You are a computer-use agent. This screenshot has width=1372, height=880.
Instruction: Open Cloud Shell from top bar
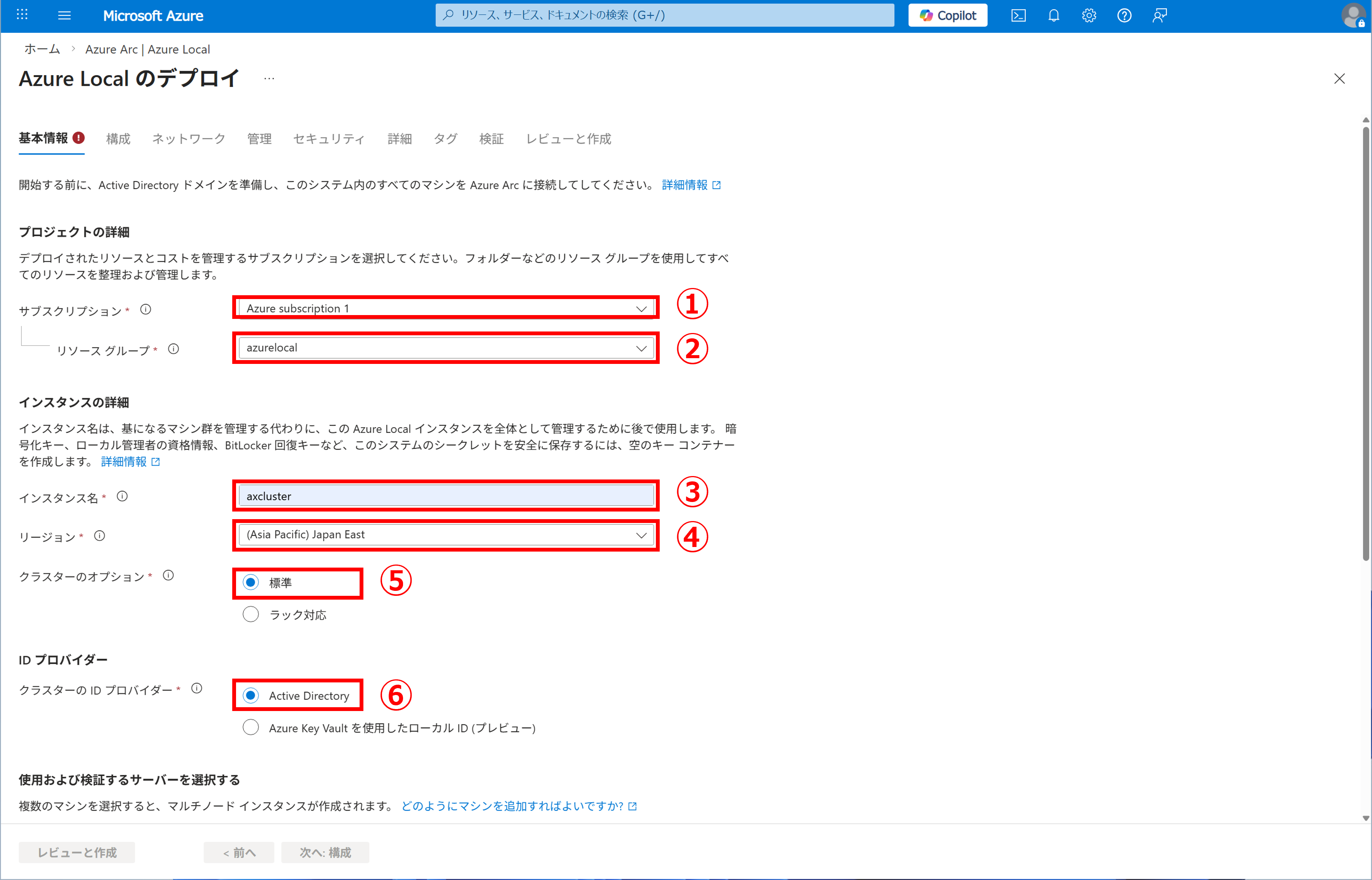pyautogui.click(x=1019, y=15)
